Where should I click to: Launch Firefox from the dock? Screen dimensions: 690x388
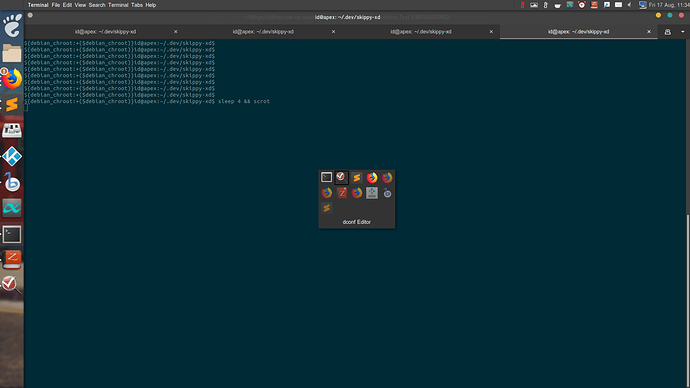pyautogui.click(x=12, y=79)
